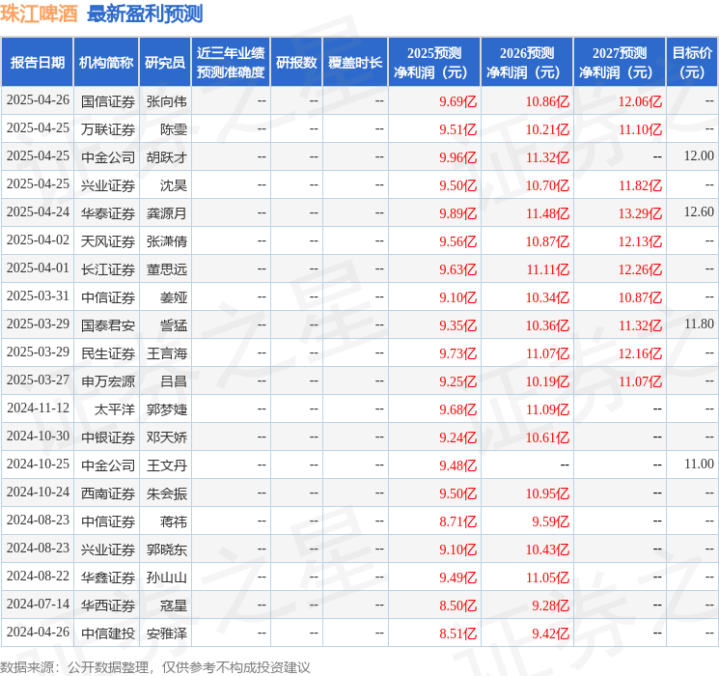The width and height of the screenshot is (719, 676).
Task: Click 12.06亿 in the 2027 column
Action: [640, 101]
